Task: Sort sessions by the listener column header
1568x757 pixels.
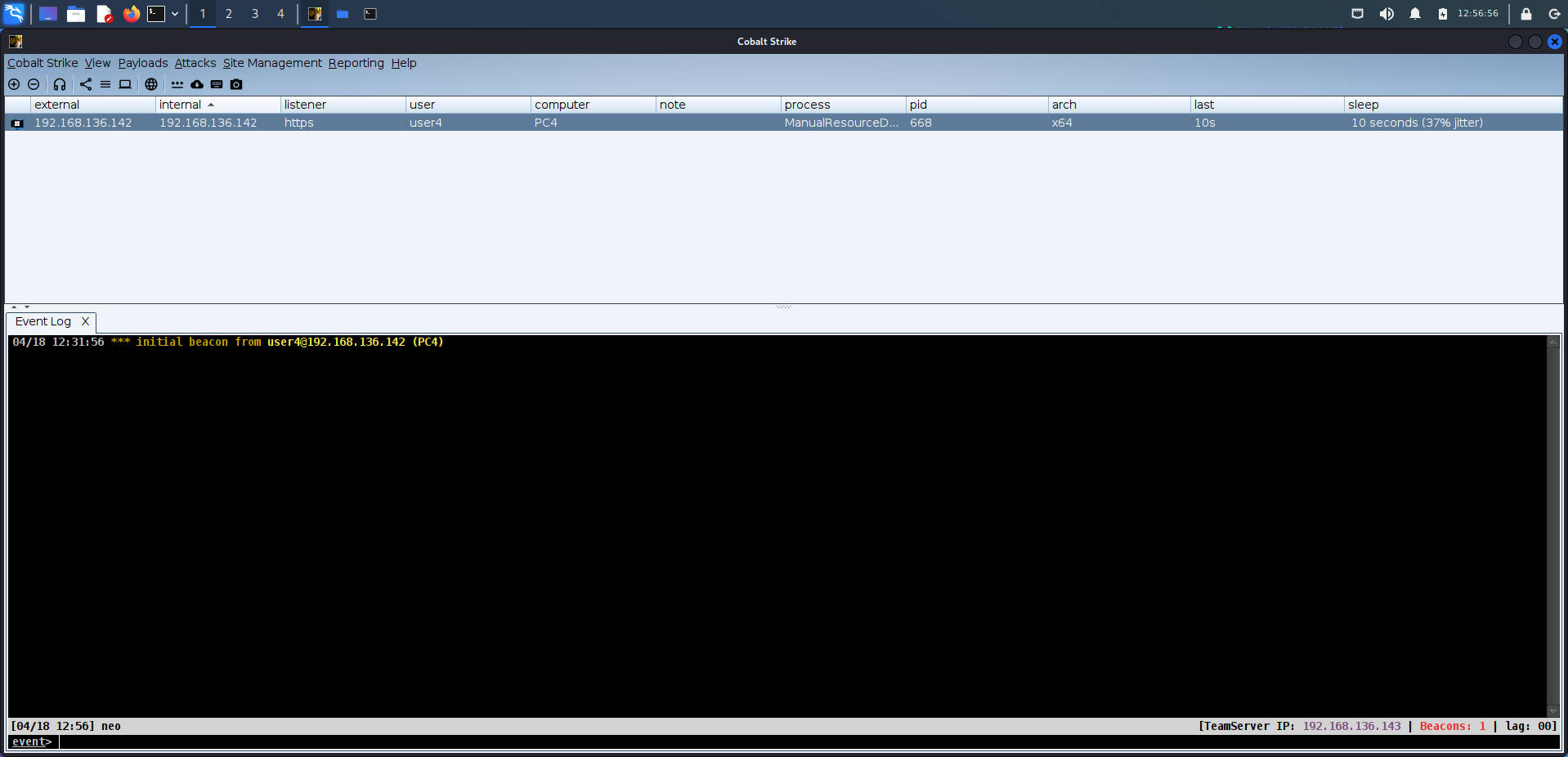Action: tap(343, 105)
